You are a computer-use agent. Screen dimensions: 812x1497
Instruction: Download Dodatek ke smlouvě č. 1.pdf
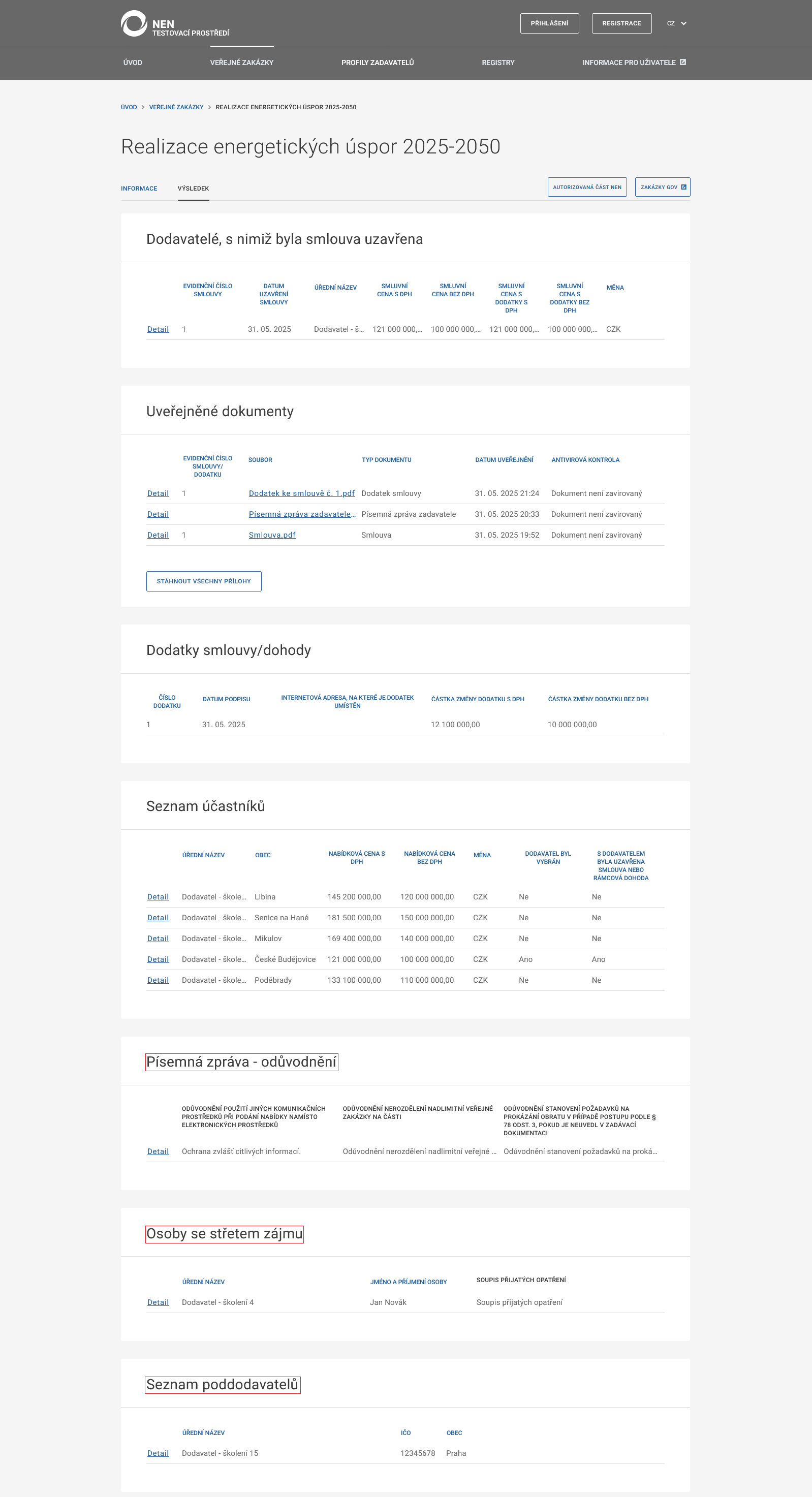pyautogui.click(x=302, y=493)
